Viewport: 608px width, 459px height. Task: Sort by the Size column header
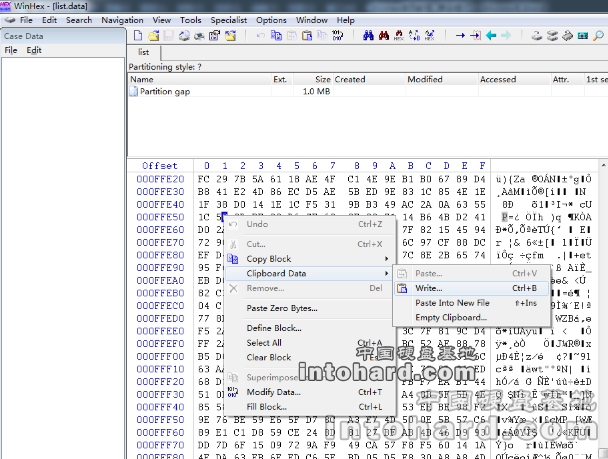[313, 79]
